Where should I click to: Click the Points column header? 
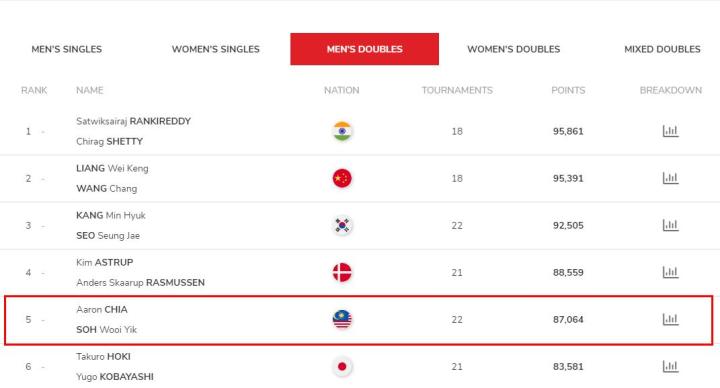pos(568,90)
